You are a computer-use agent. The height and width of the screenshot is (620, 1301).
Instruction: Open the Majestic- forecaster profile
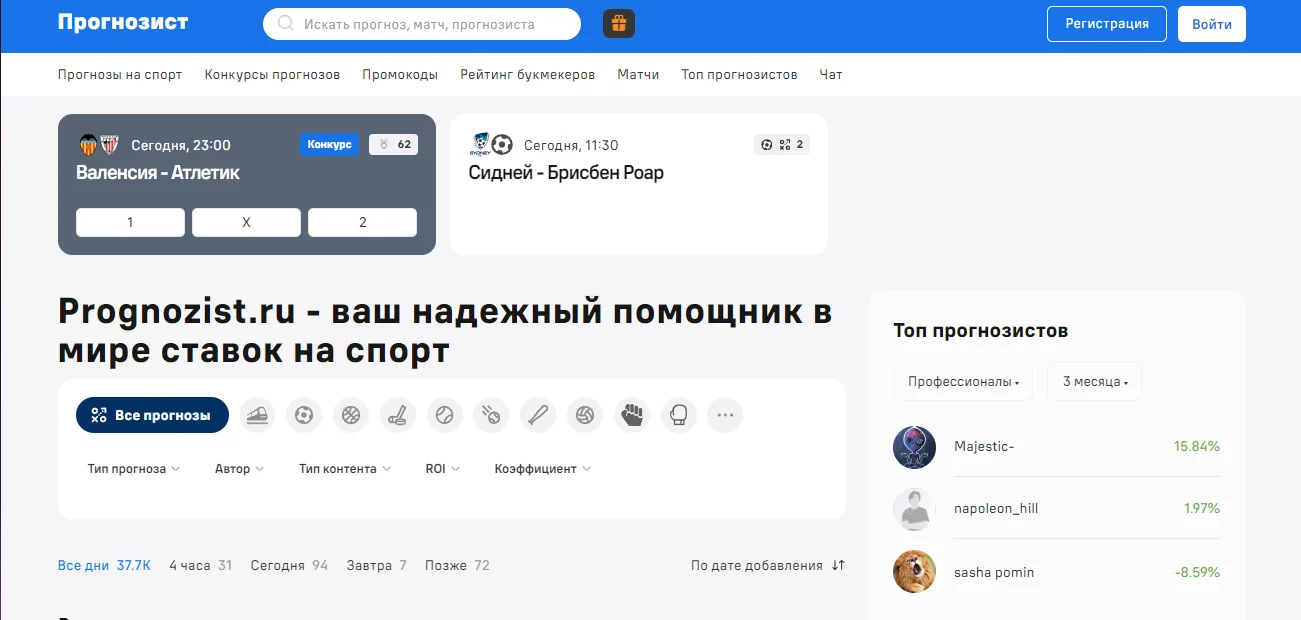pyautogui.click(x=984, y=447)
